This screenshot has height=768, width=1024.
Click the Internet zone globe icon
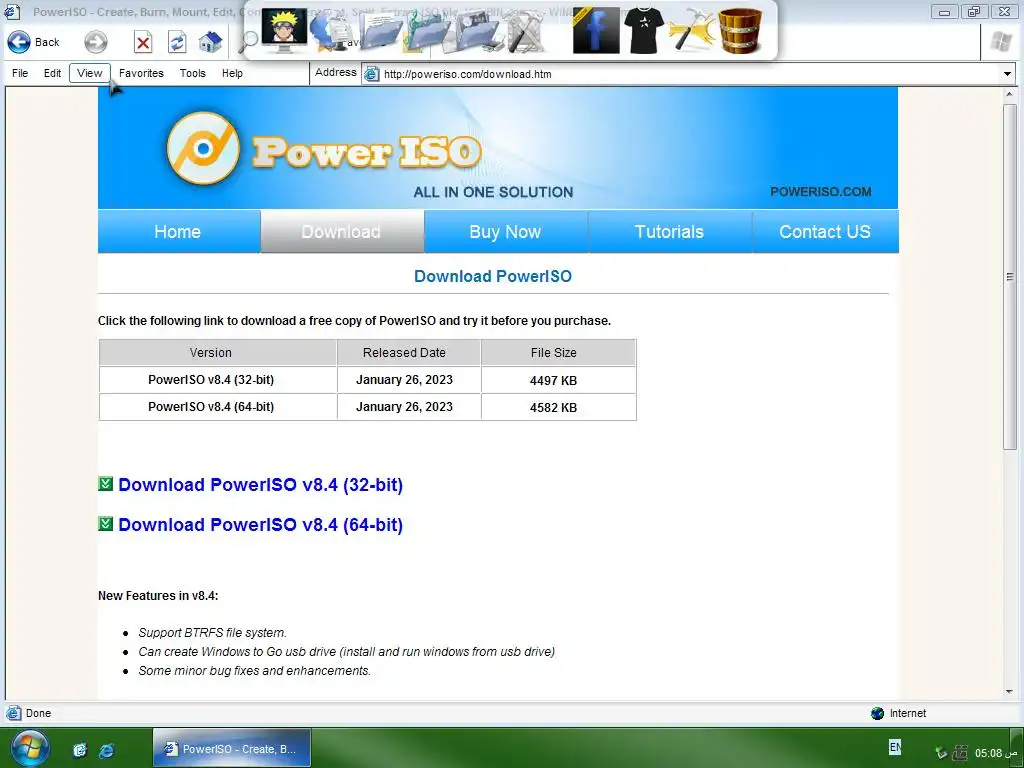pos(877,713)
